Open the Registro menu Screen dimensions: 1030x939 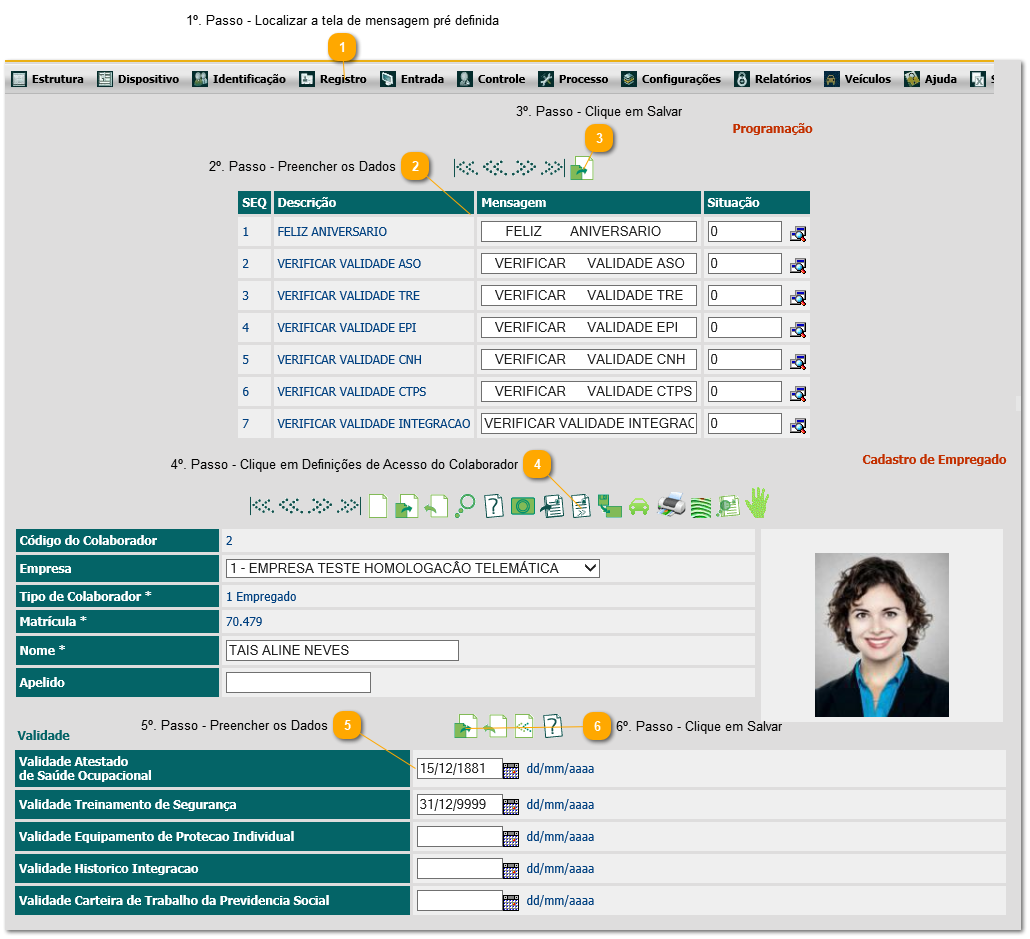point(333,79)
